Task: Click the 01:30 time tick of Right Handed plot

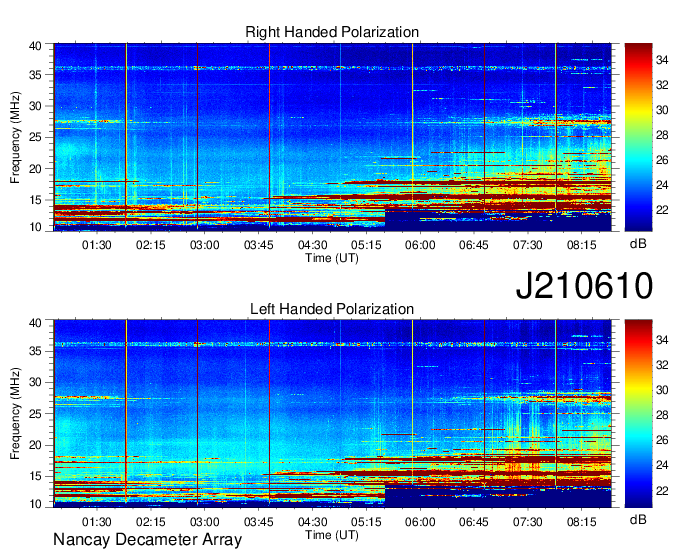Action: [97, 245]
